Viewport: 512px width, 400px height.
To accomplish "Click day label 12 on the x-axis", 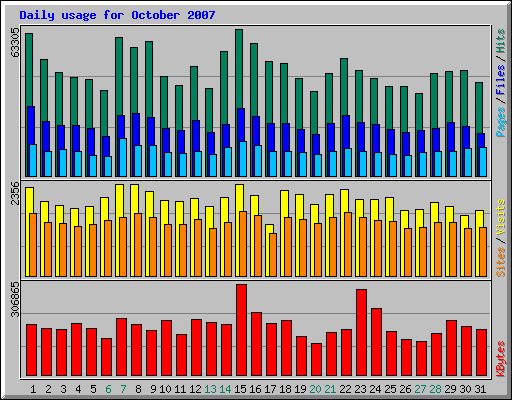I will [195, 389].
